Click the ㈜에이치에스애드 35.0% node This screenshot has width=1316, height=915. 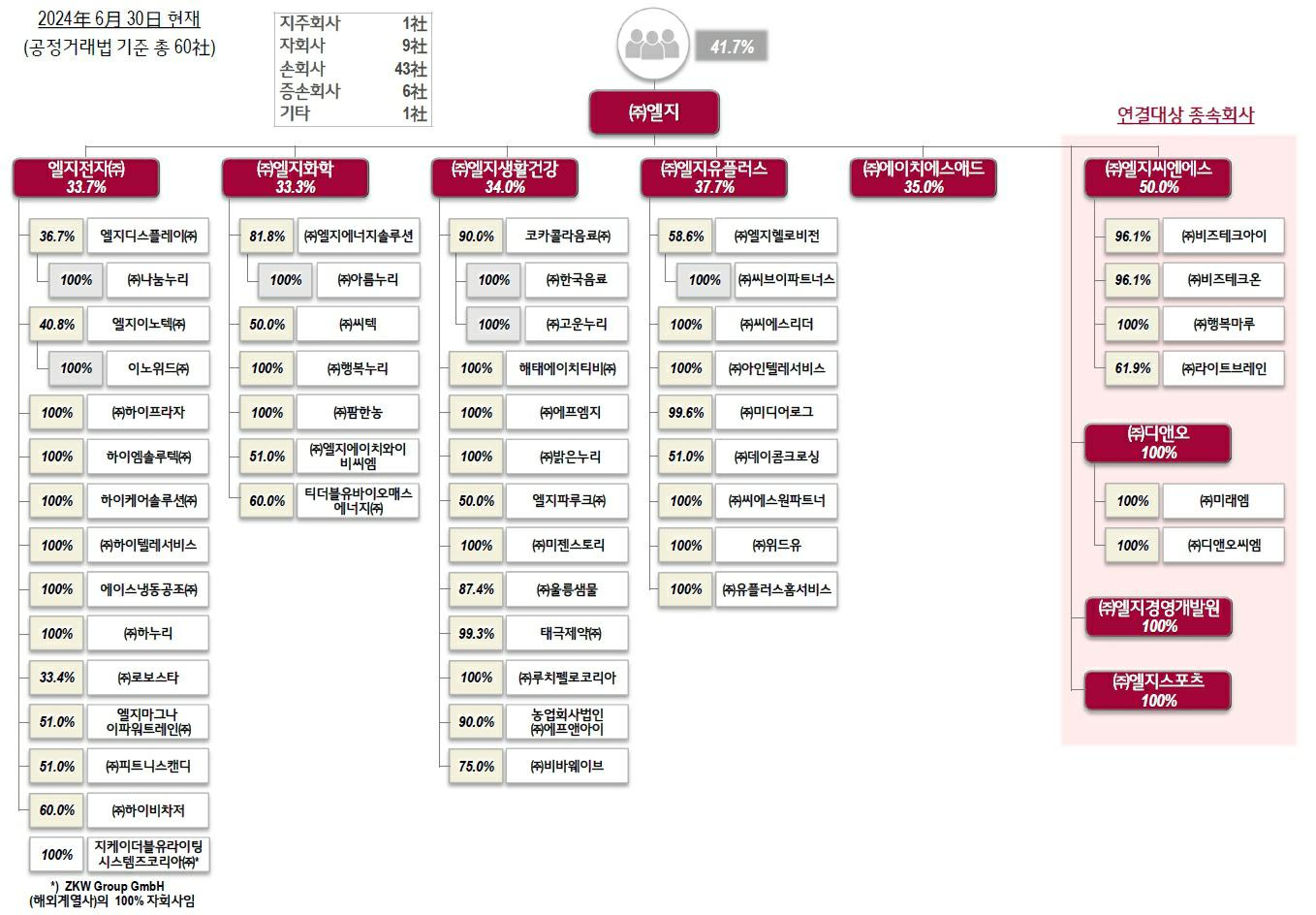[x=924, y=177]
